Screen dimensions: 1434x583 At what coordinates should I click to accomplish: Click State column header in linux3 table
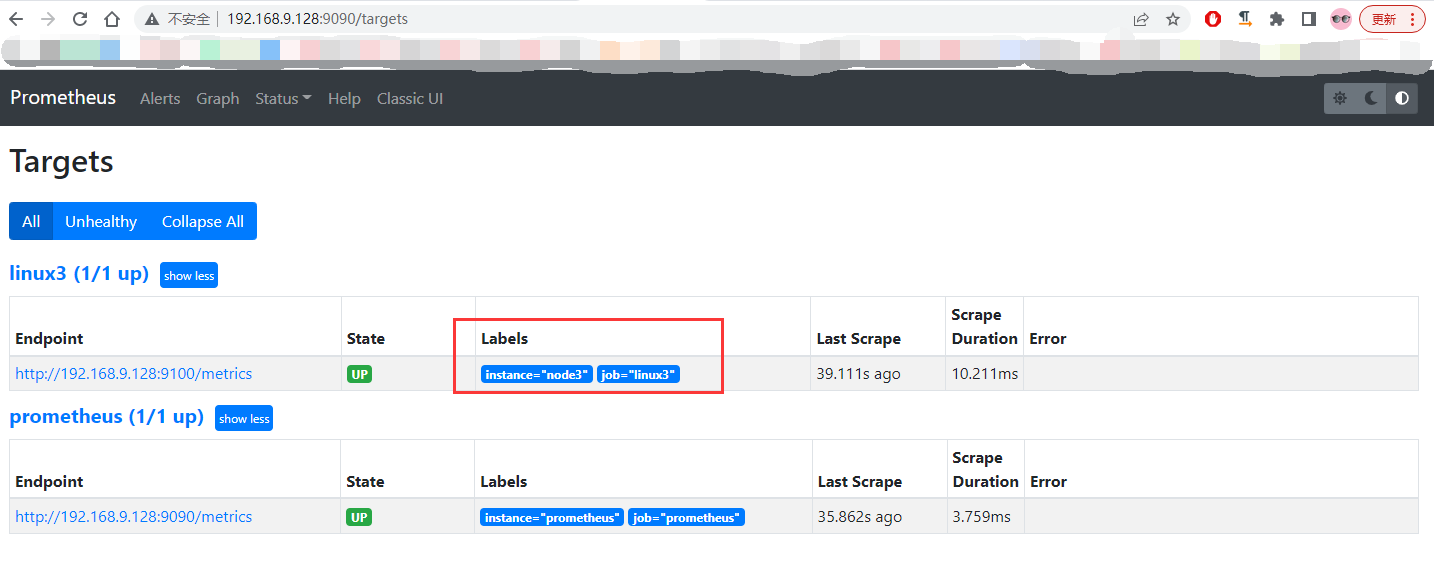pos(366,339)
